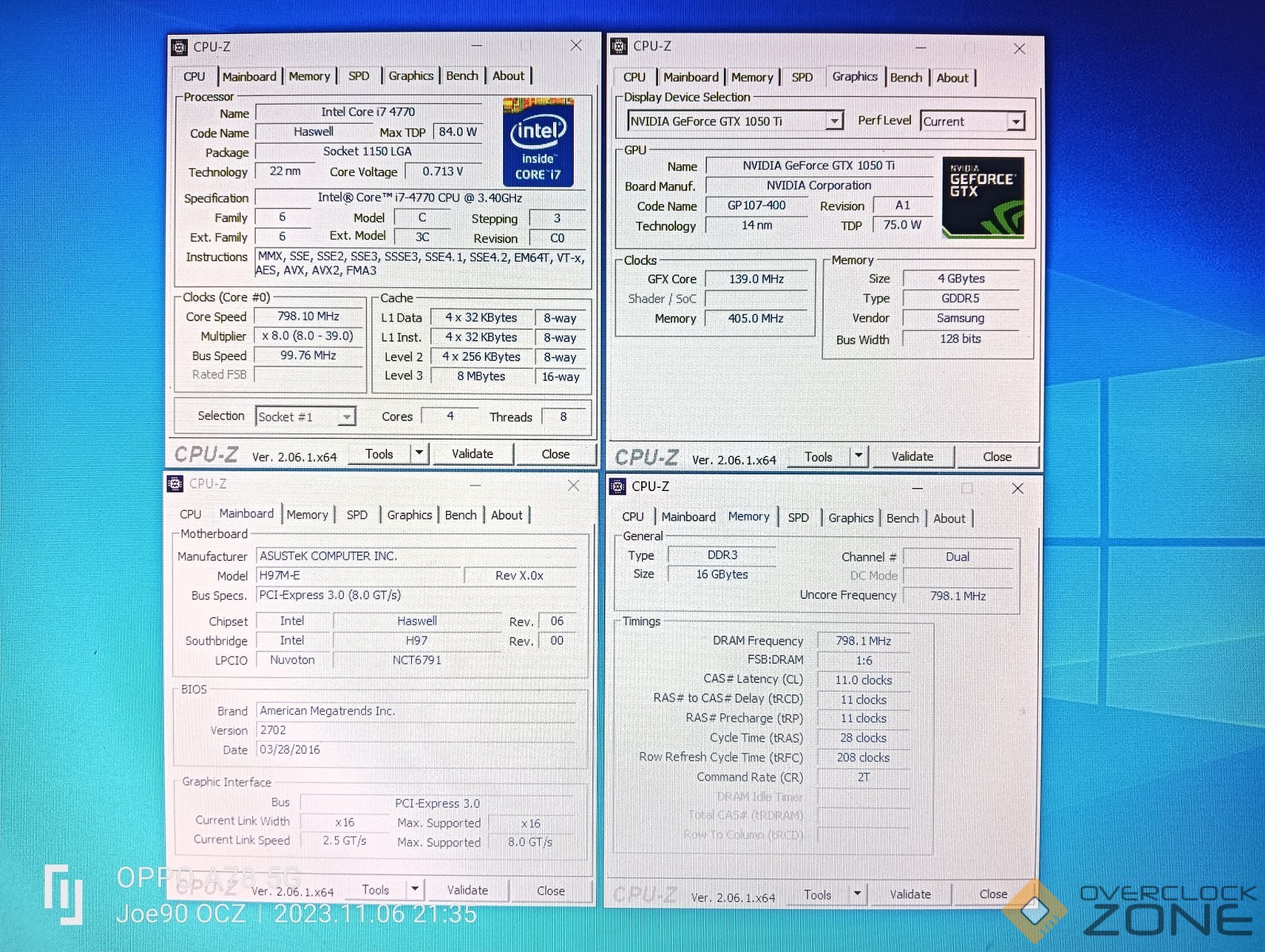Click Validate in the Graphics window
The height and width of the screenshot is (952, 1265).
[912, 456]
